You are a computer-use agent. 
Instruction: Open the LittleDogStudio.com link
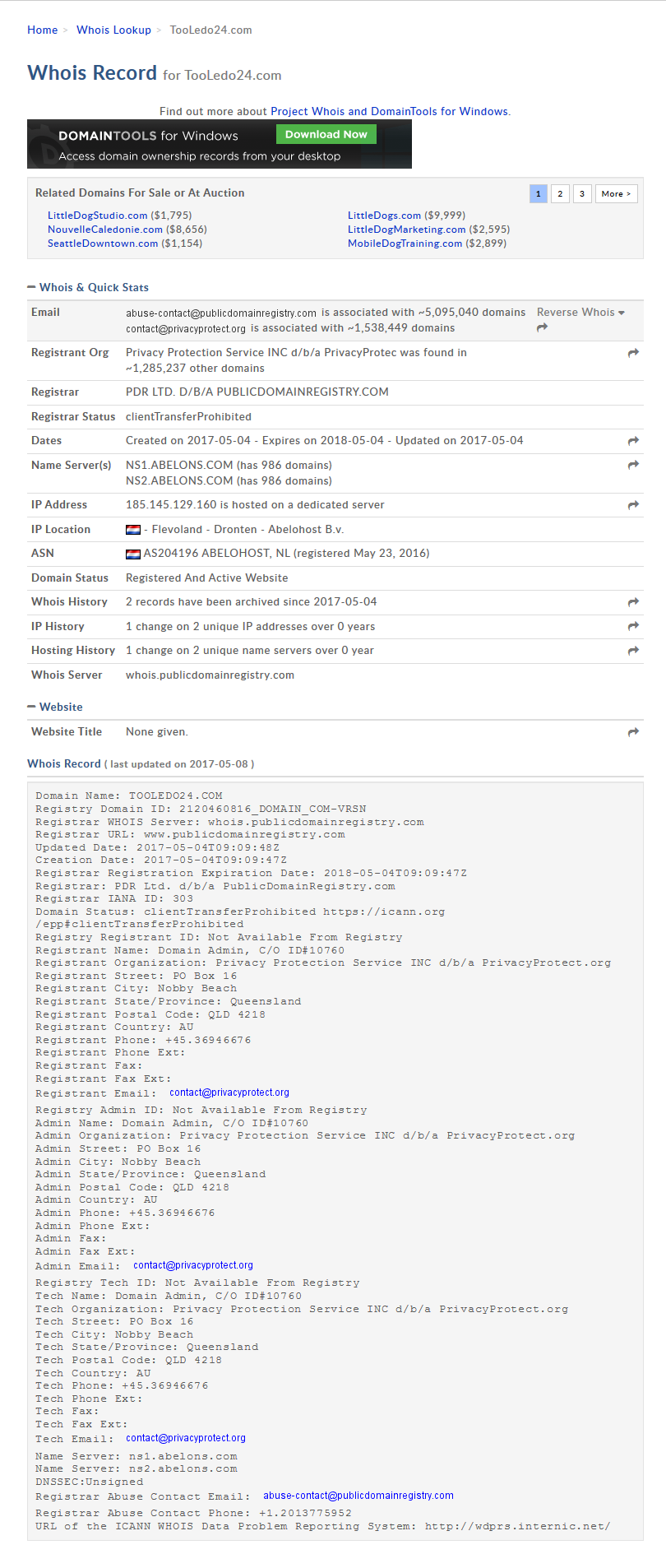coord(98,216)
